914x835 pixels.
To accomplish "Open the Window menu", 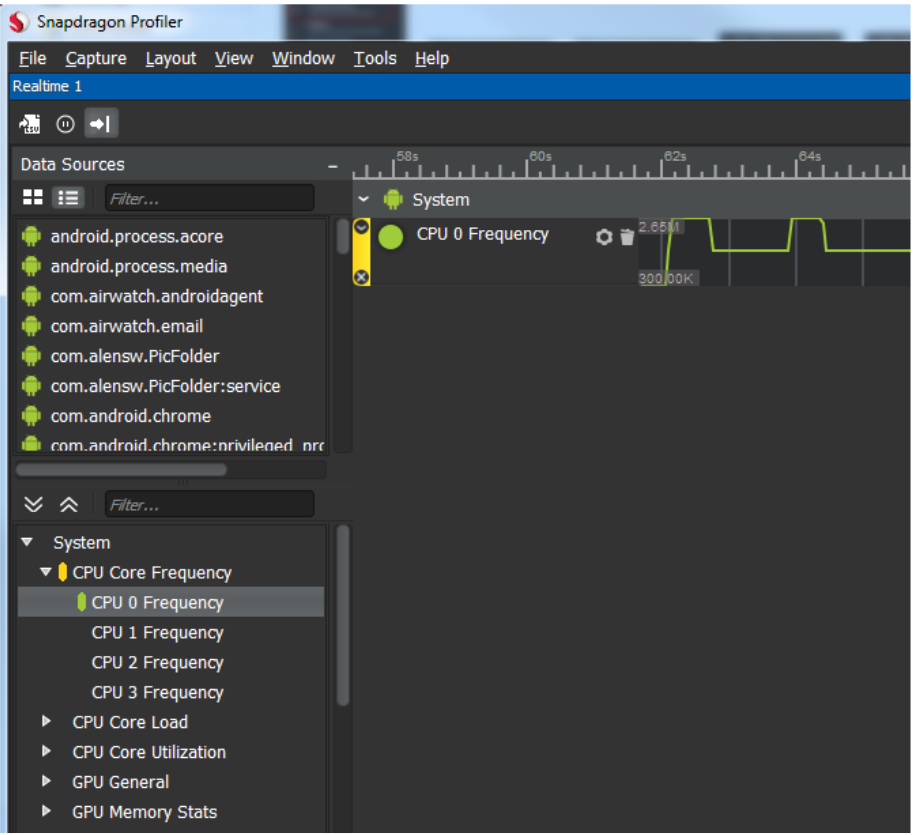I will click(303, 58).
